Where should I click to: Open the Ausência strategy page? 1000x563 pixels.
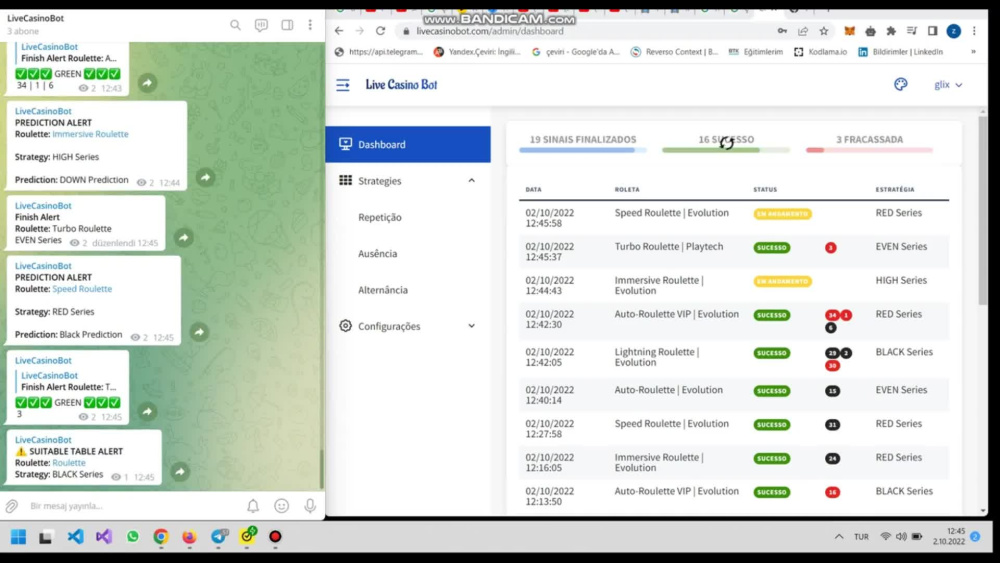point(378,253)
